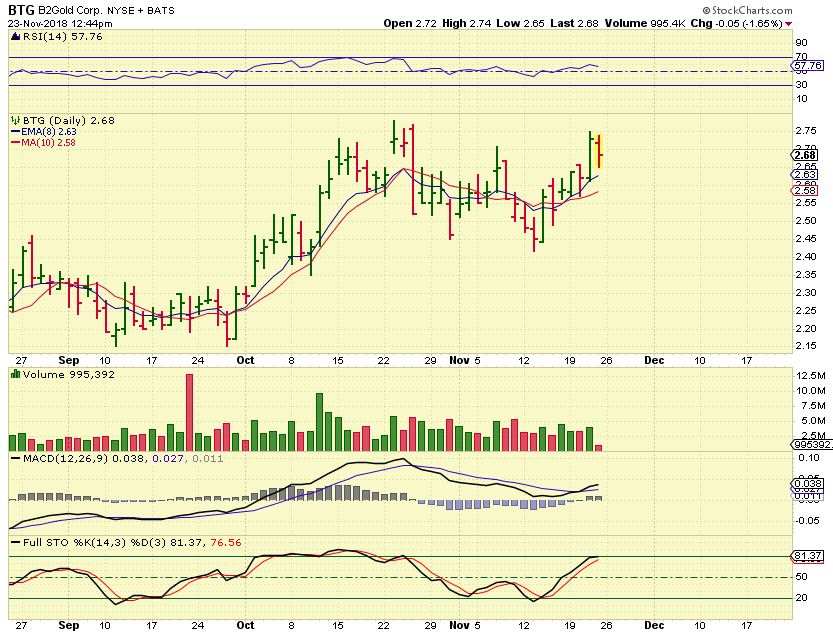Image resolution: width=833 pixels, height=636 pixels.
Task: Click the 23-Nov-2018 12:44pm timestamp
Action: click(60, 23)
